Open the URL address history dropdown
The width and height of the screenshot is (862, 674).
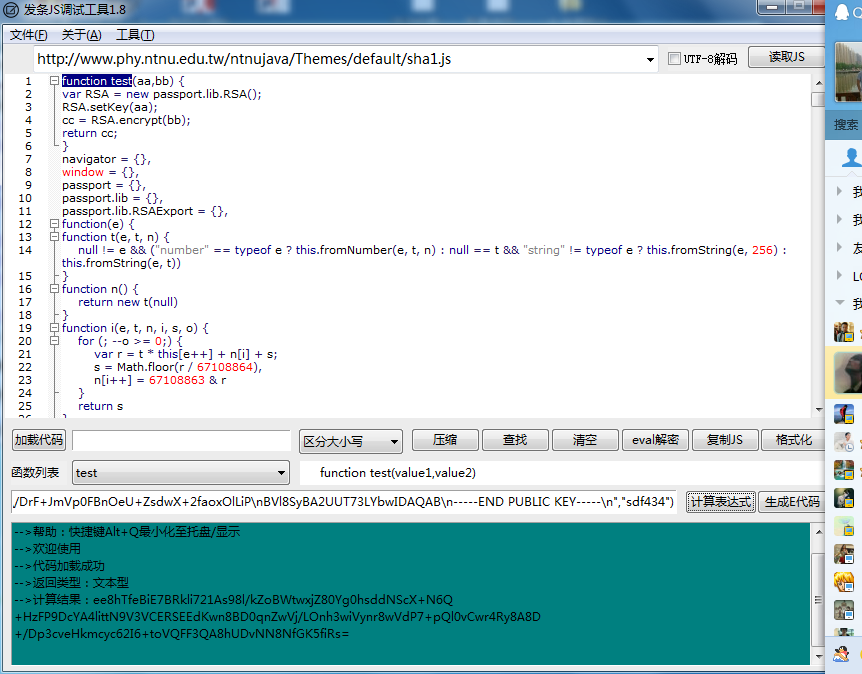point(649,57)
